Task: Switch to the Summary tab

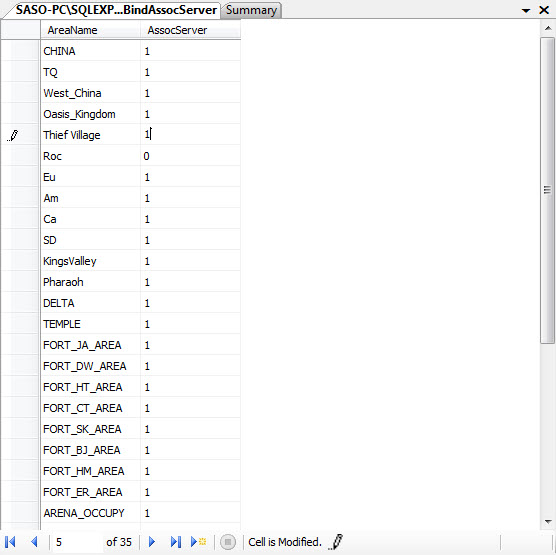Action: click(x=251, y=10)
